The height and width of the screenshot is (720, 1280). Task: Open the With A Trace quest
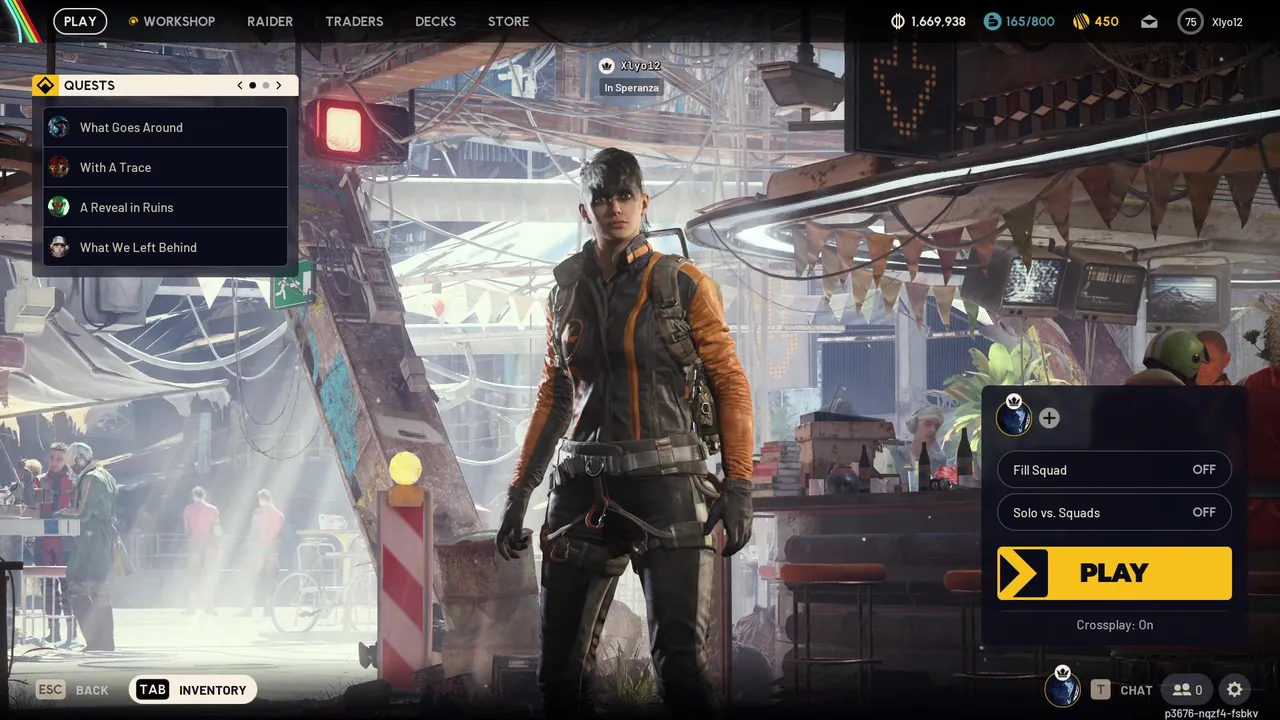pos(166,167)
